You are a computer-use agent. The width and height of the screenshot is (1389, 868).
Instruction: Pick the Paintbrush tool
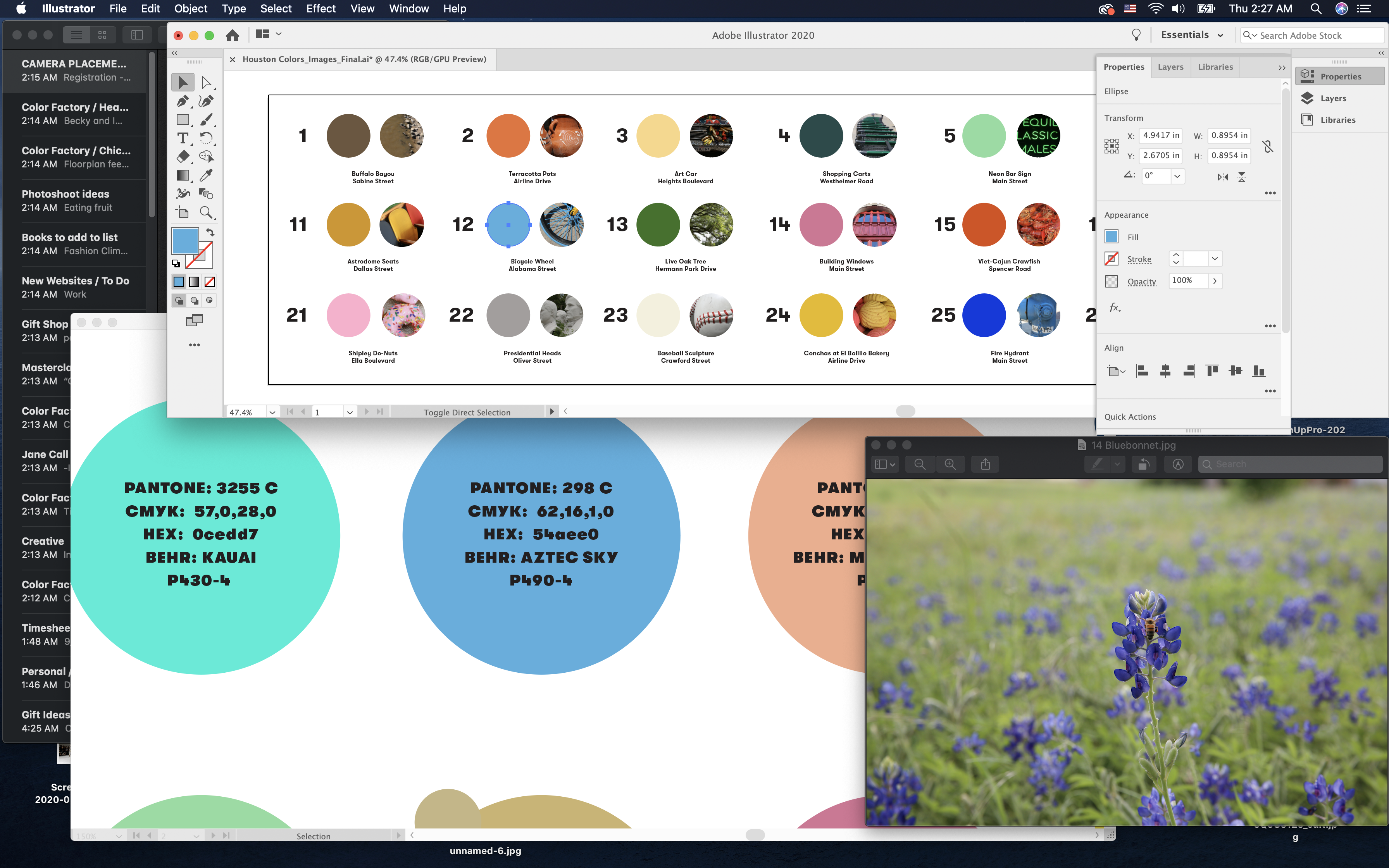click(x=206, y=119)
